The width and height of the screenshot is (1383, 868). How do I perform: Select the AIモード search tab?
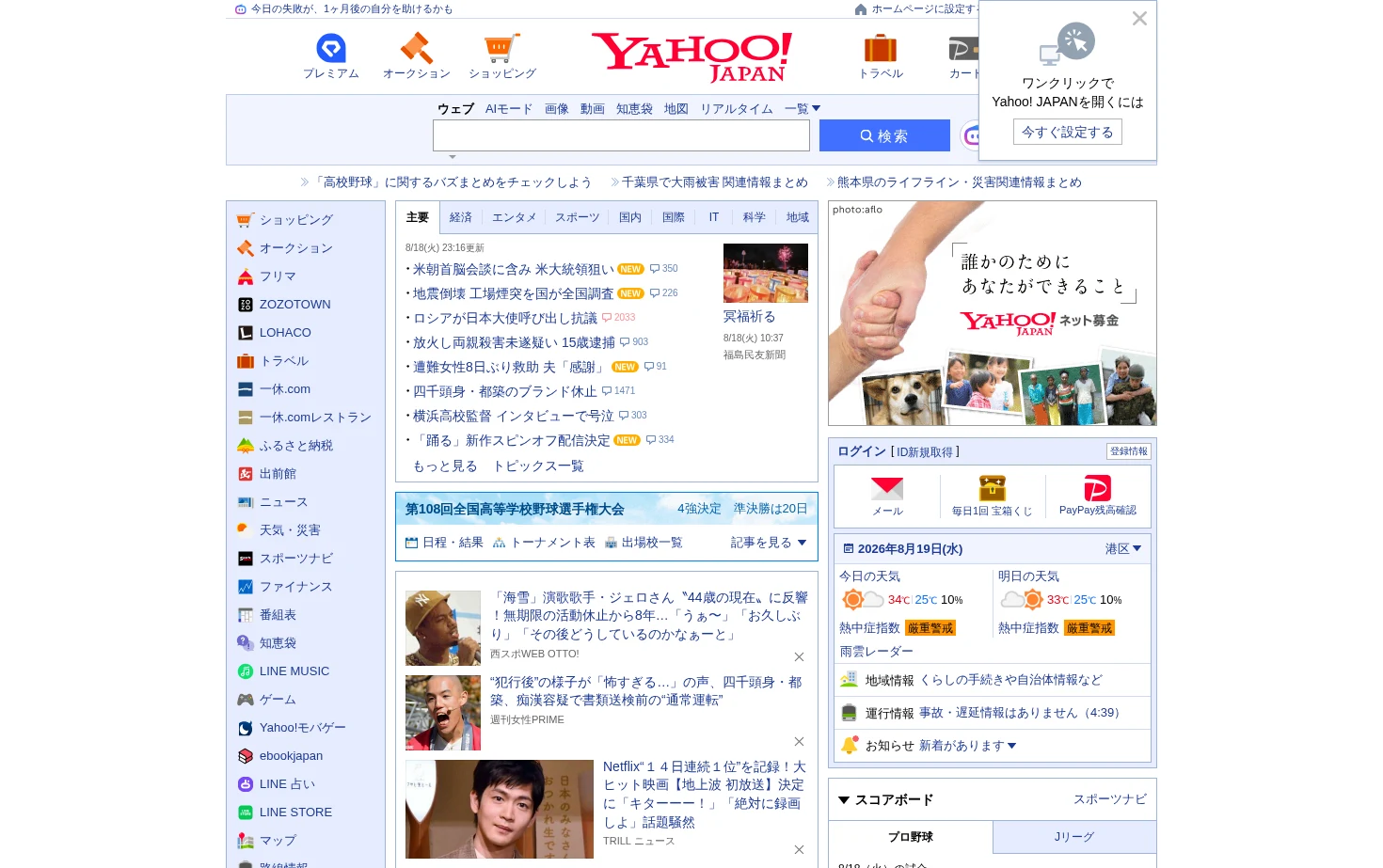click(509, 109)
